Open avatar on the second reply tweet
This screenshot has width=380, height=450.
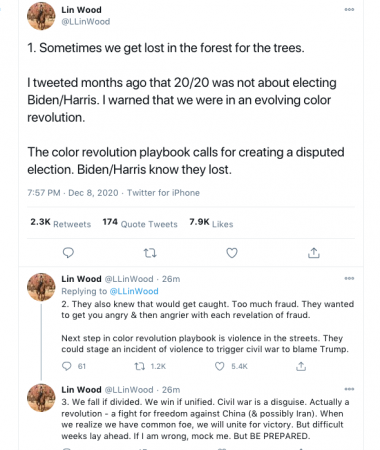[41, 287]
